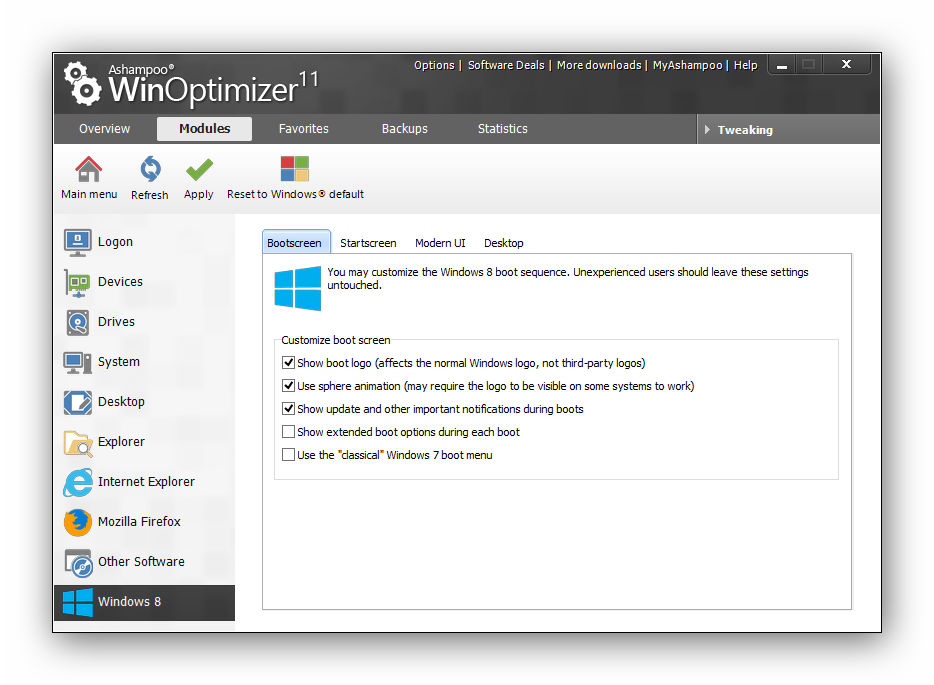The height and width of the screenshot is (685, 934).
Task: Open the Backups tab
Action: (x=404, y=129)
